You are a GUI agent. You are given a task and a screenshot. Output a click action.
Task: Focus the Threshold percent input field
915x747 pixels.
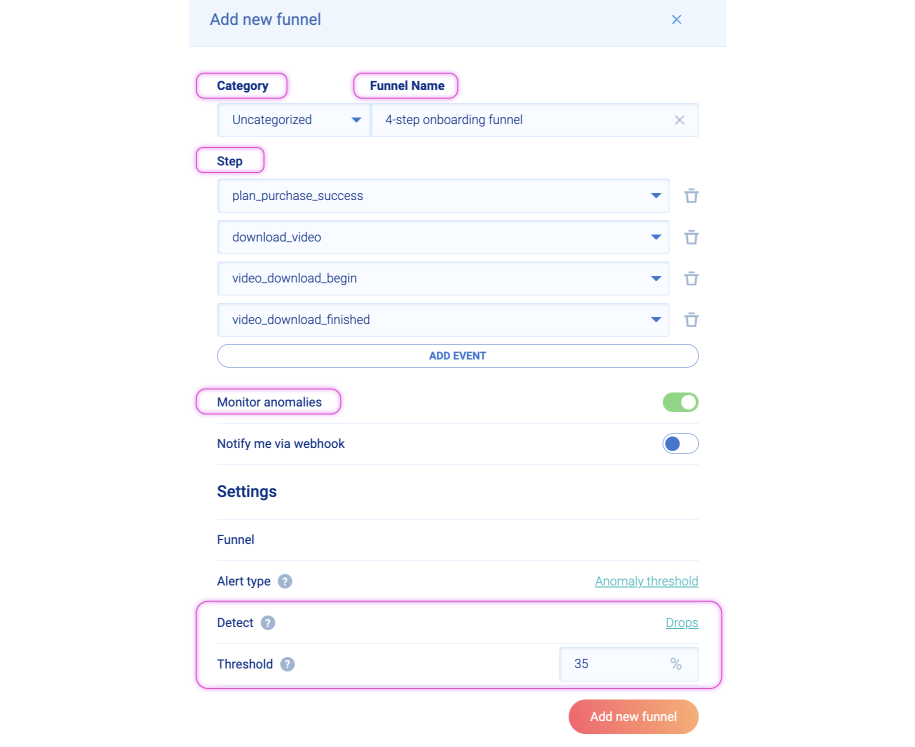[629, 664]
